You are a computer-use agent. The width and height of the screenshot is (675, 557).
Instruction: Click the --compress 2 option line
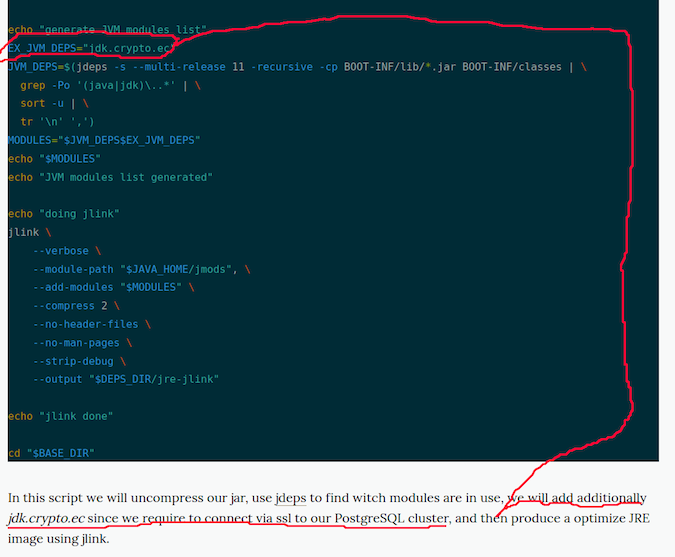tap(76, 306)
